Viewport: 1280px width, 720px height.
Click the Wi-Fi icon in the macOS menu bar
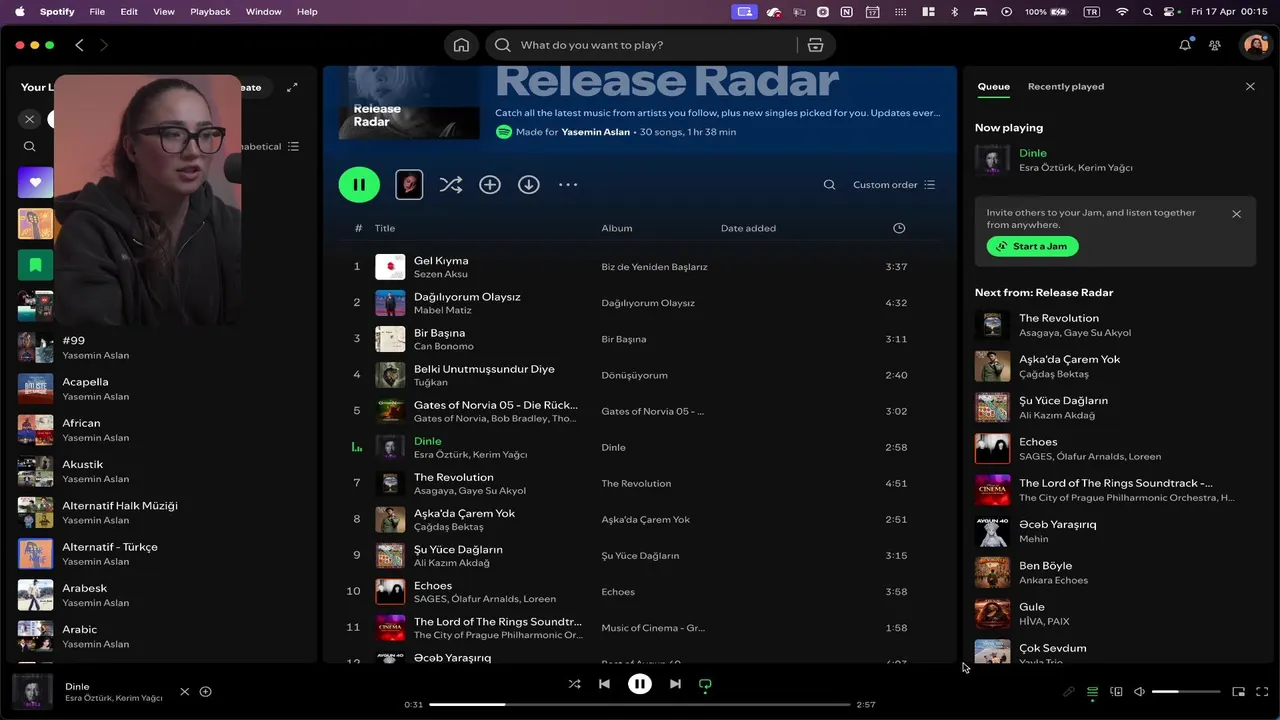tap(1122, 12)
